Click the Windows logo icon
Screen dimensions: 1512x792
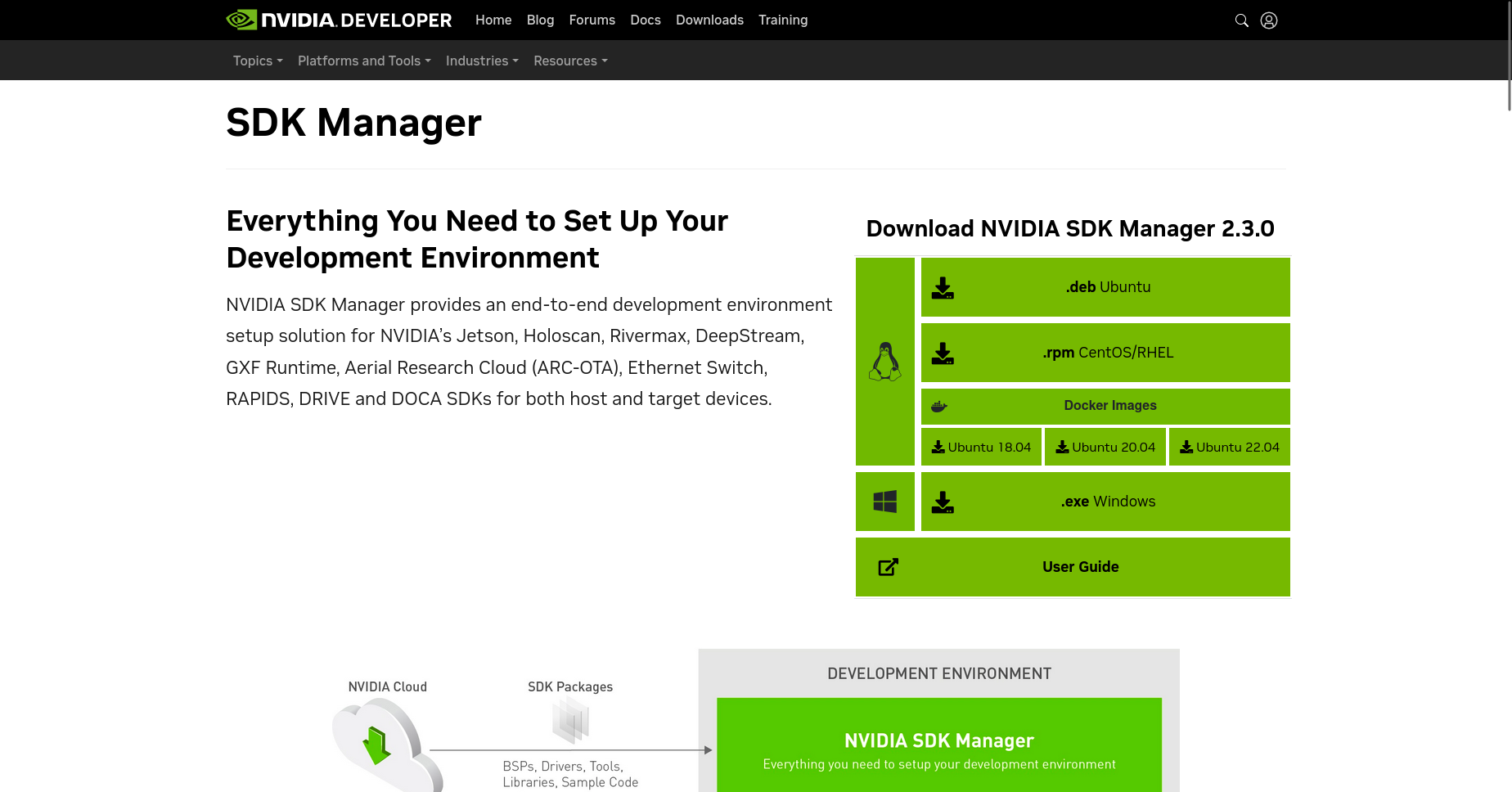tap(885, 502)
